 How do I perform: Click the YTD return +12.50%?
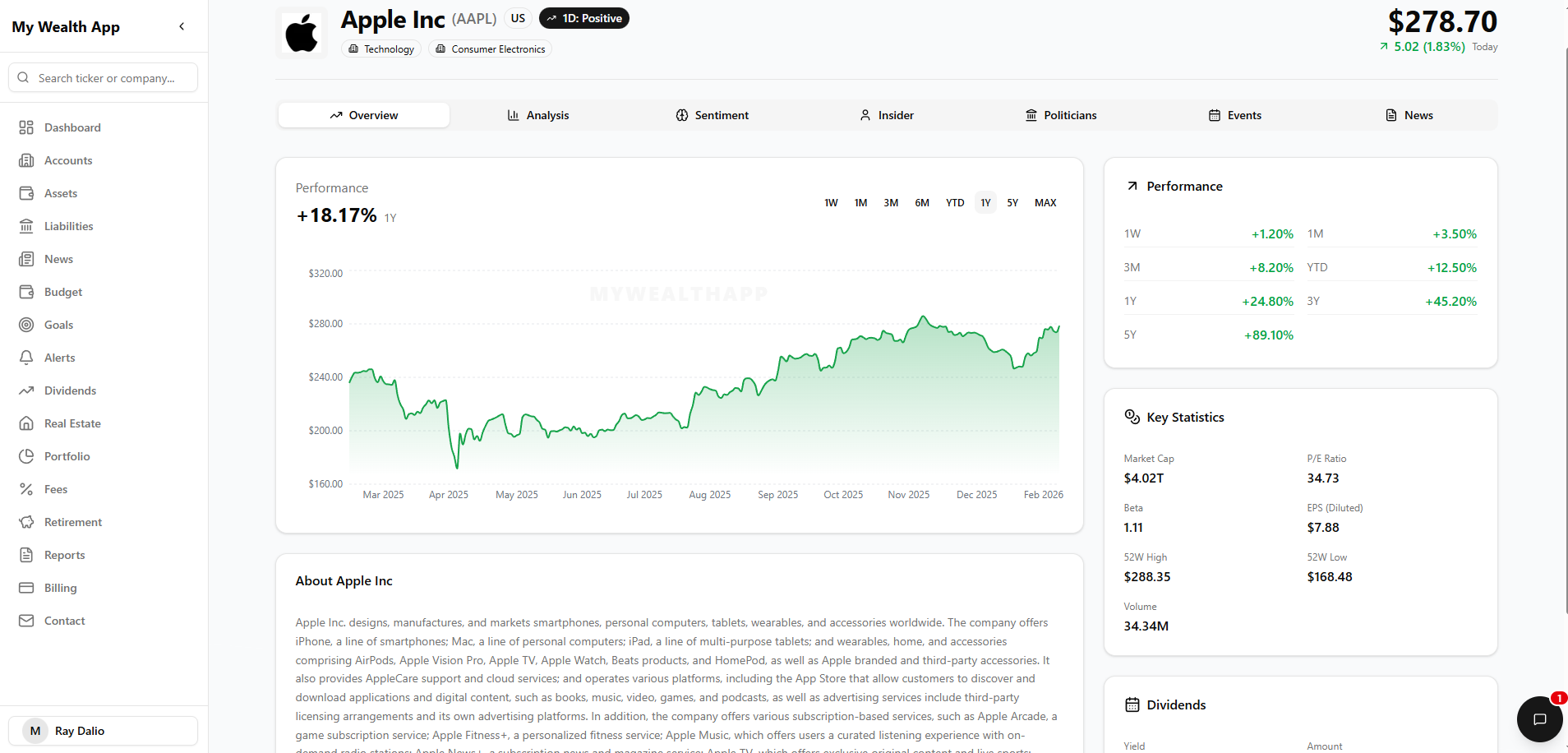point(1452,268)
